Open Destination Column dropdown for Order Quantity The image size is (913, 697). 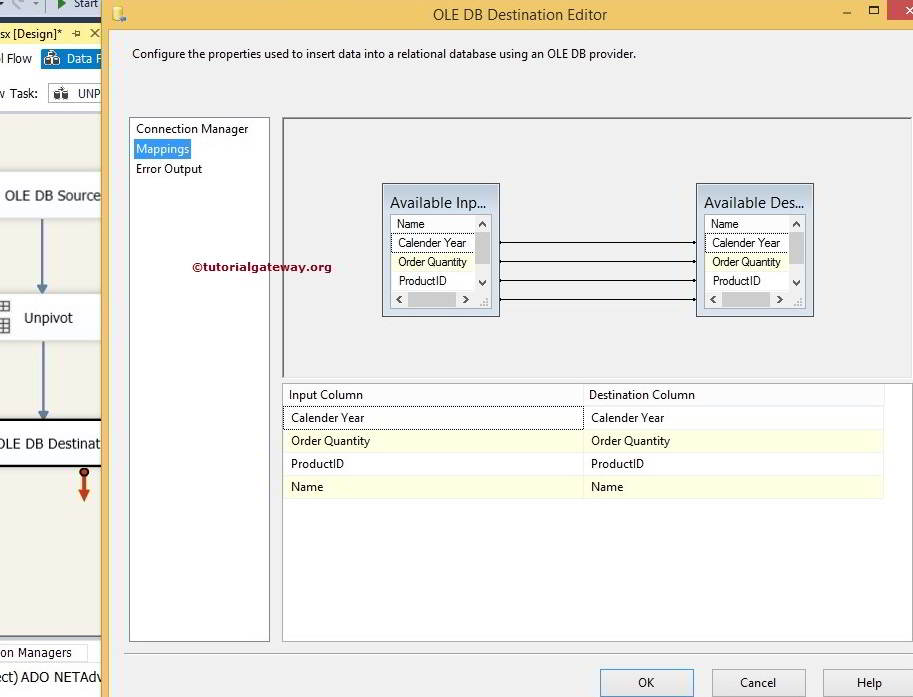(733, 441)
